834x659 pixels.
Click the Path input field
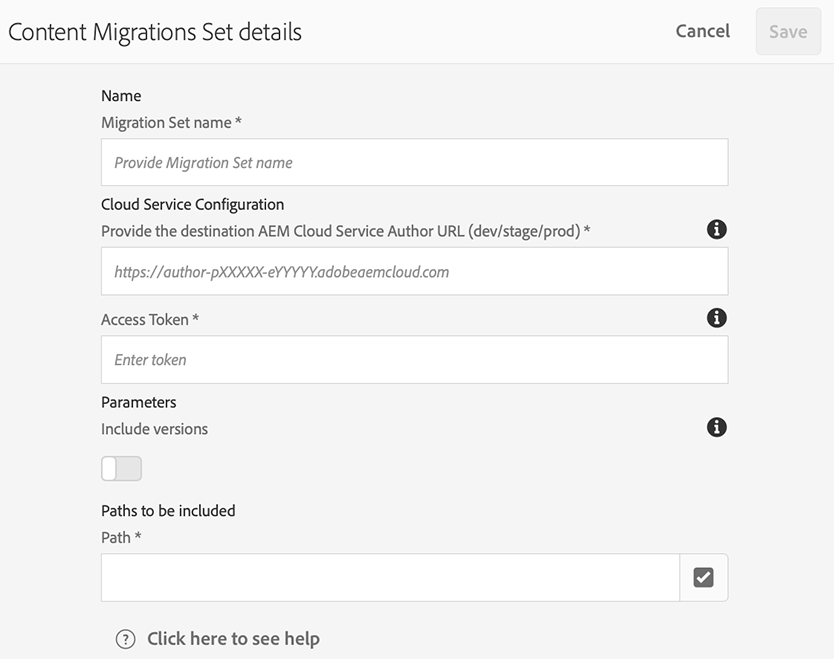[x=390, y=577]
